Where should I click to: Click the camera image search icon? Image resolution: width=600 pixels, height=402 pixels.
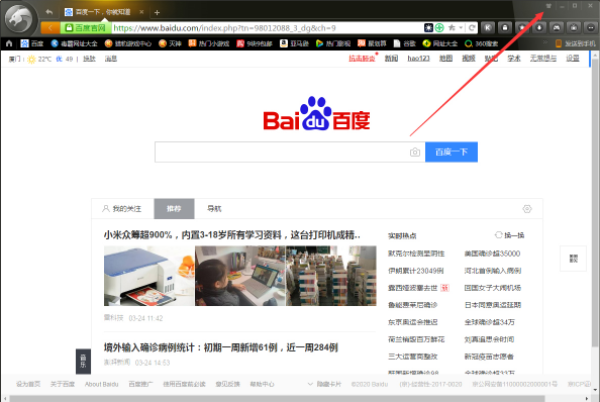(415, 152)
